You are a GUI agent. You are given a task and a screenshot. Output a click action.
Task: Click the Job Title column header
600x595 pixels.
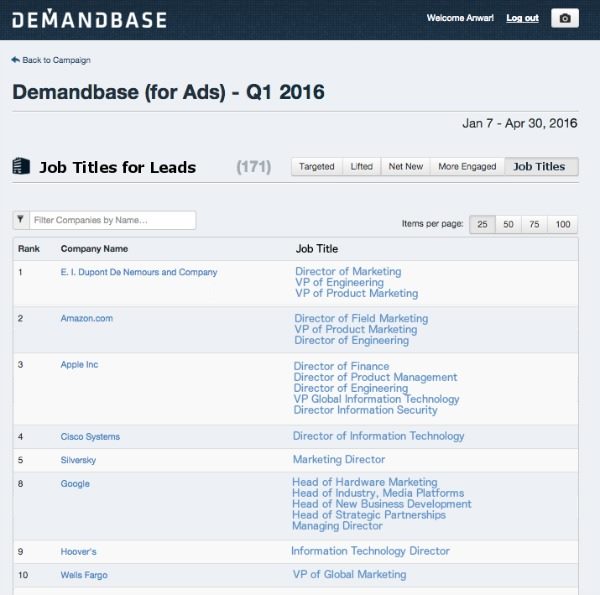pos(317,249)
